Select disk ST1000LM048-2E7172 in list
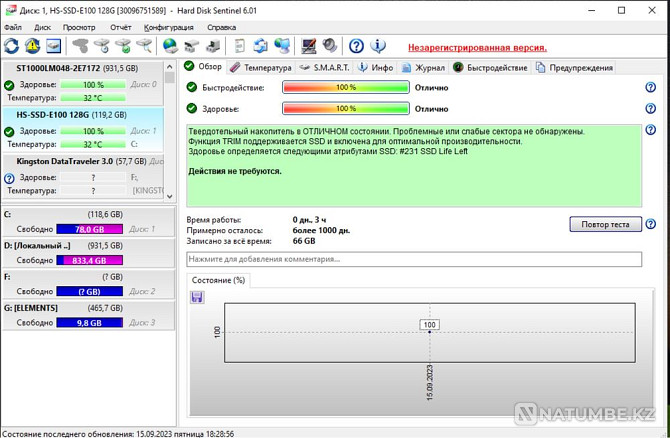The image size is (670, 438). tap(83, 83)
